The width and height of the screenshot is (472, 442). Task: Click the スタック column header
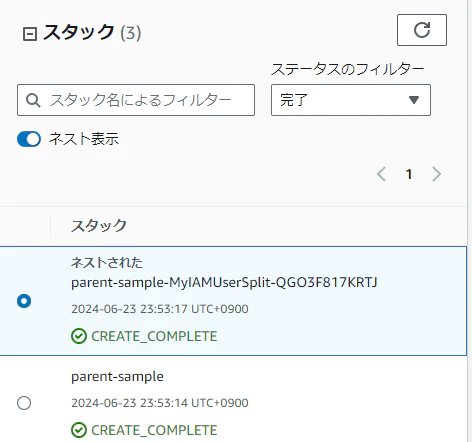(x=99, y=226)
